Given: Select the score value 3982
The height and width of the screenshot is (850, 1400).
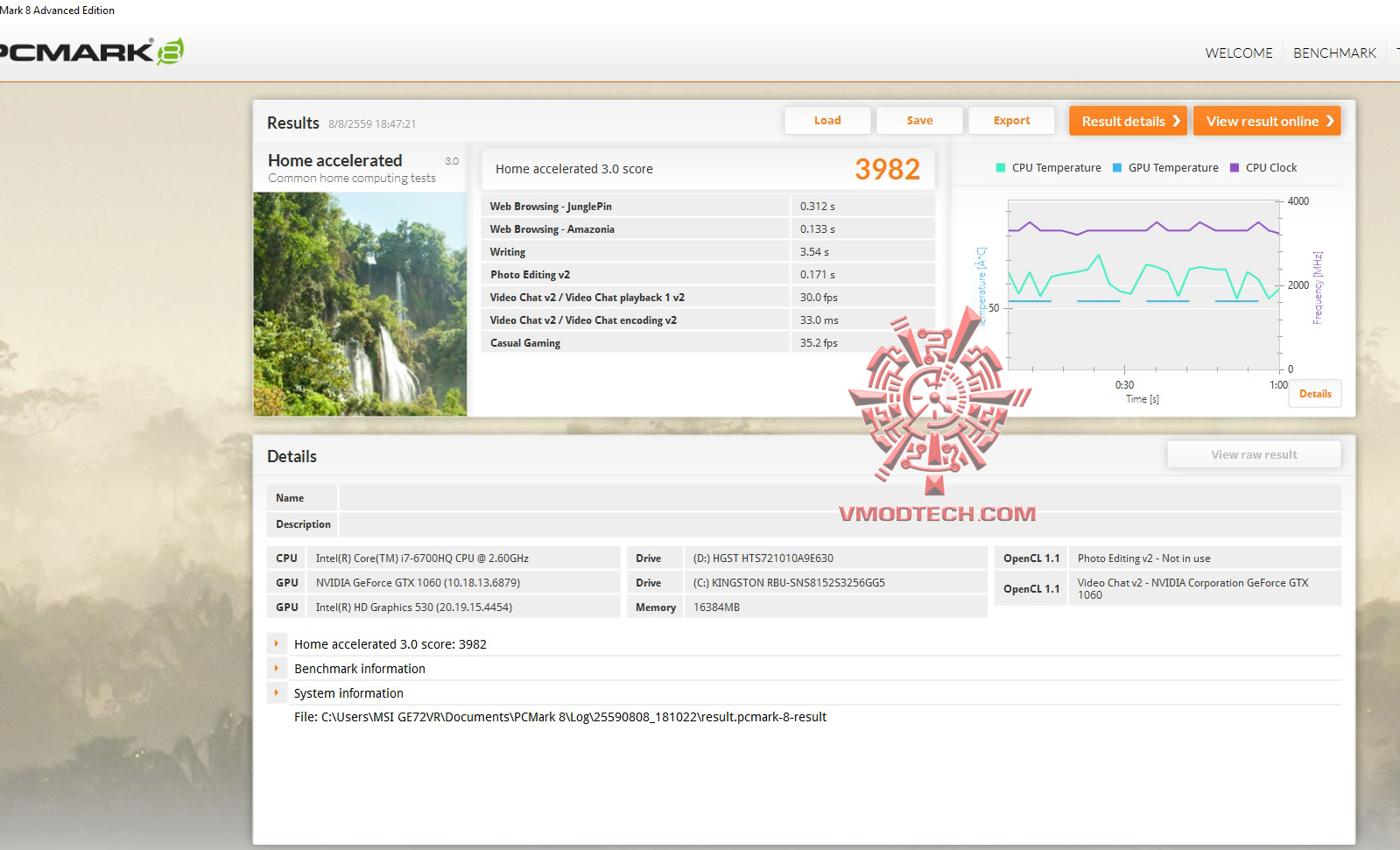Looking at the screenshot, I should tap(887, 169).
